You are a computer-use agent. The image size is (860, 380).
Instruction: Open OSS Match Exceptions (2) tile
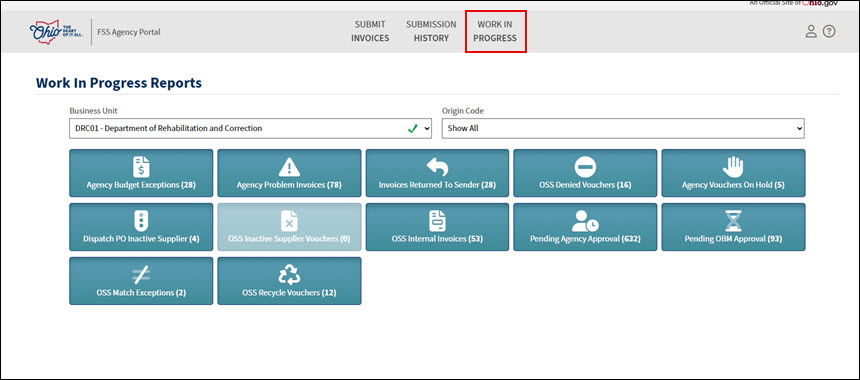[141, 281]
